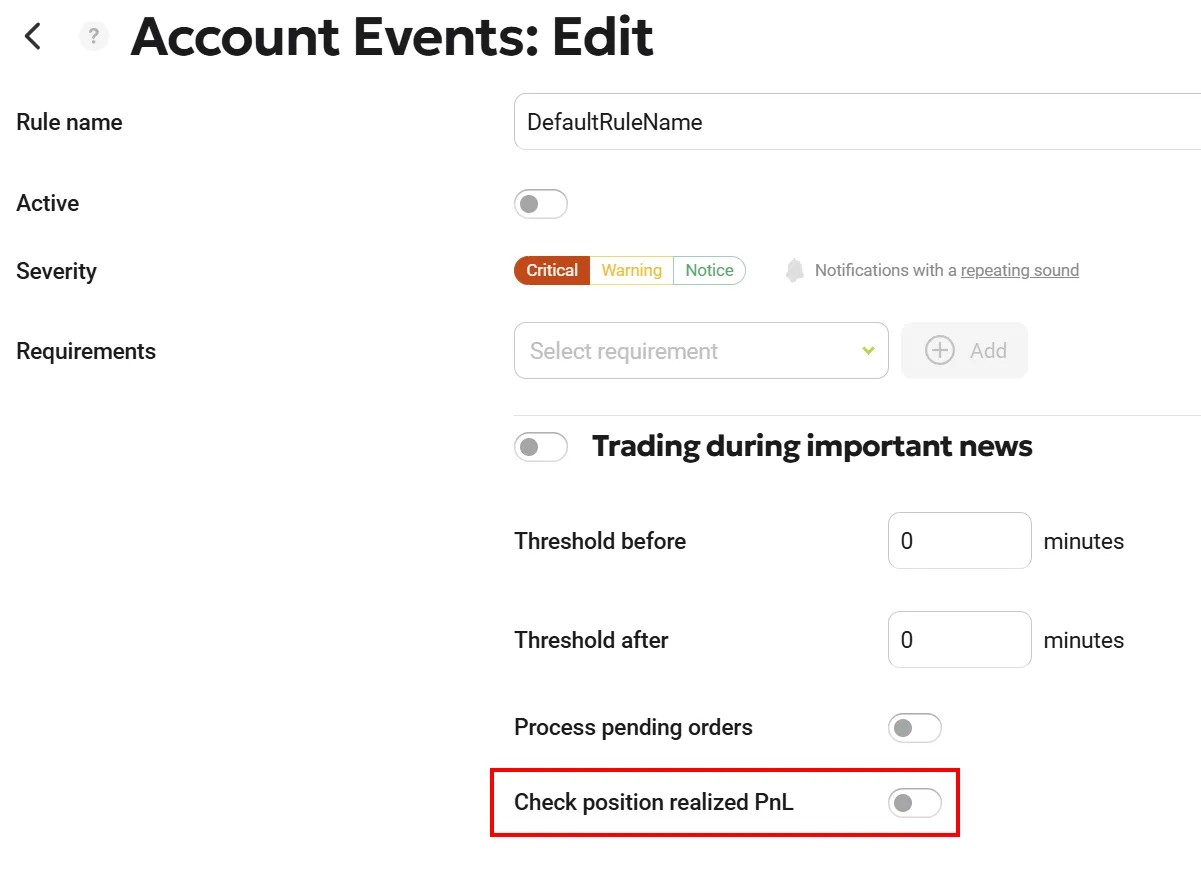Choose the Warning severity option
Image resolution: width=1201 pixels, height=881 pixels.
point(631,270)
